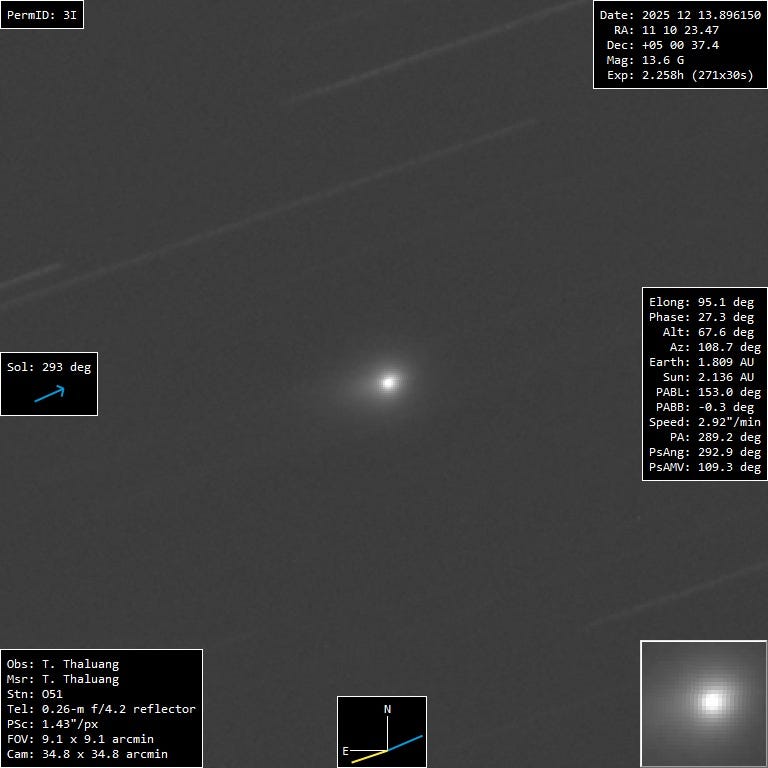This screenshot has width=768, height=768.
Task: Click the PsAMV: 109.3 deg line
Action: (705, 467)
